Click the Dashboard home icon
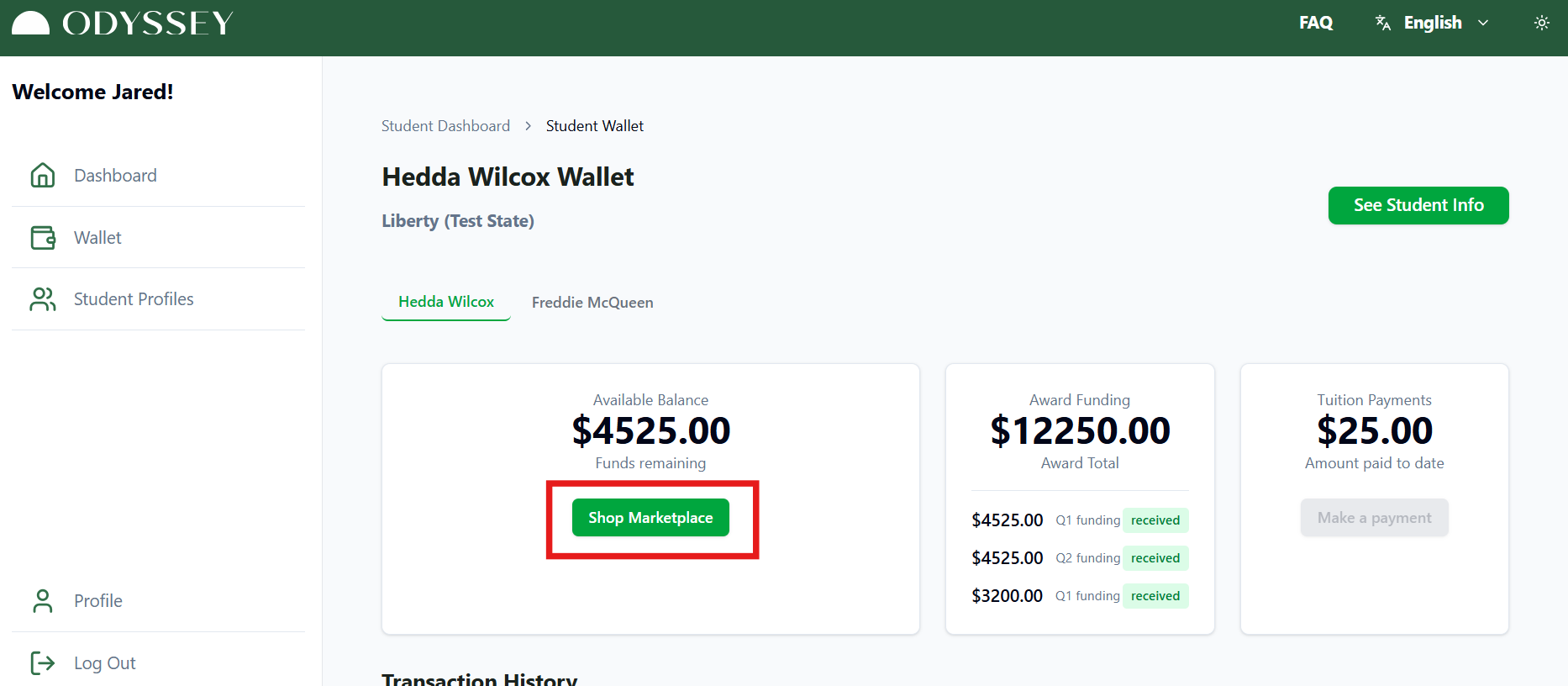1568x686 pixels. point(43,175)
